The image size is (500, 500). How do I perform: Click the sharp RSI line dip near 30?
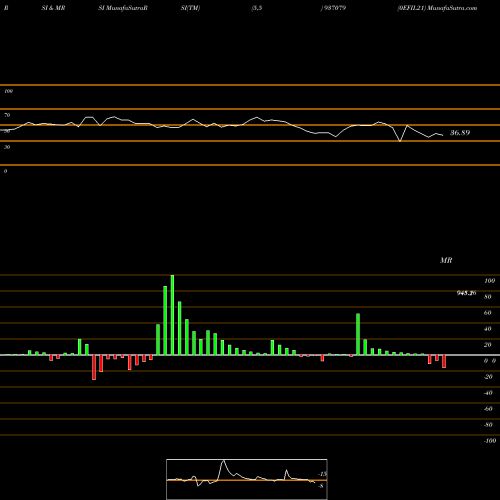tap(400, 141)
